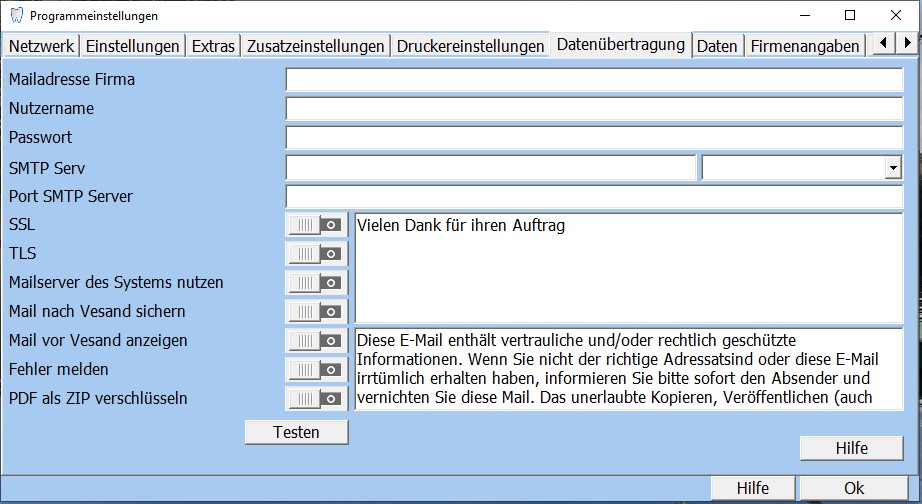Click the Mailadresse Firma input field
The width and height of the screenshot is (922, 504).
tap(594, 80)
